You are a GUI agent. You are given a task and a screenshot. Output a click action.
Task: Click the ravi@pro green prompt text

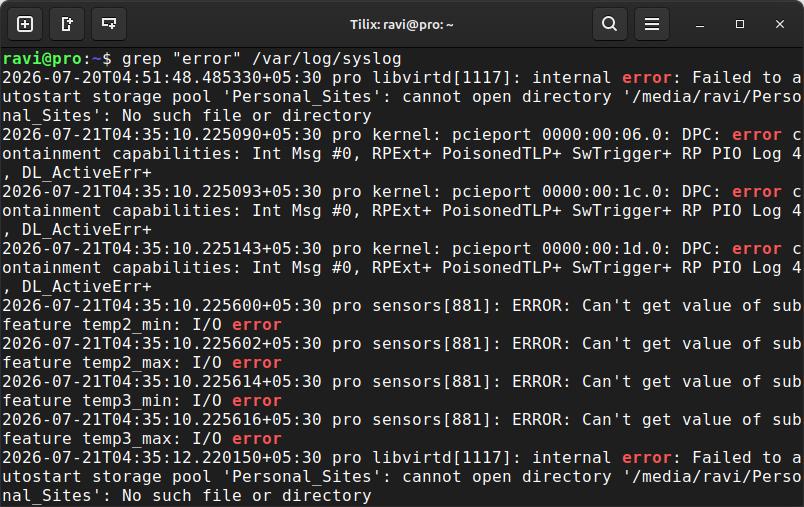point(42,59)
